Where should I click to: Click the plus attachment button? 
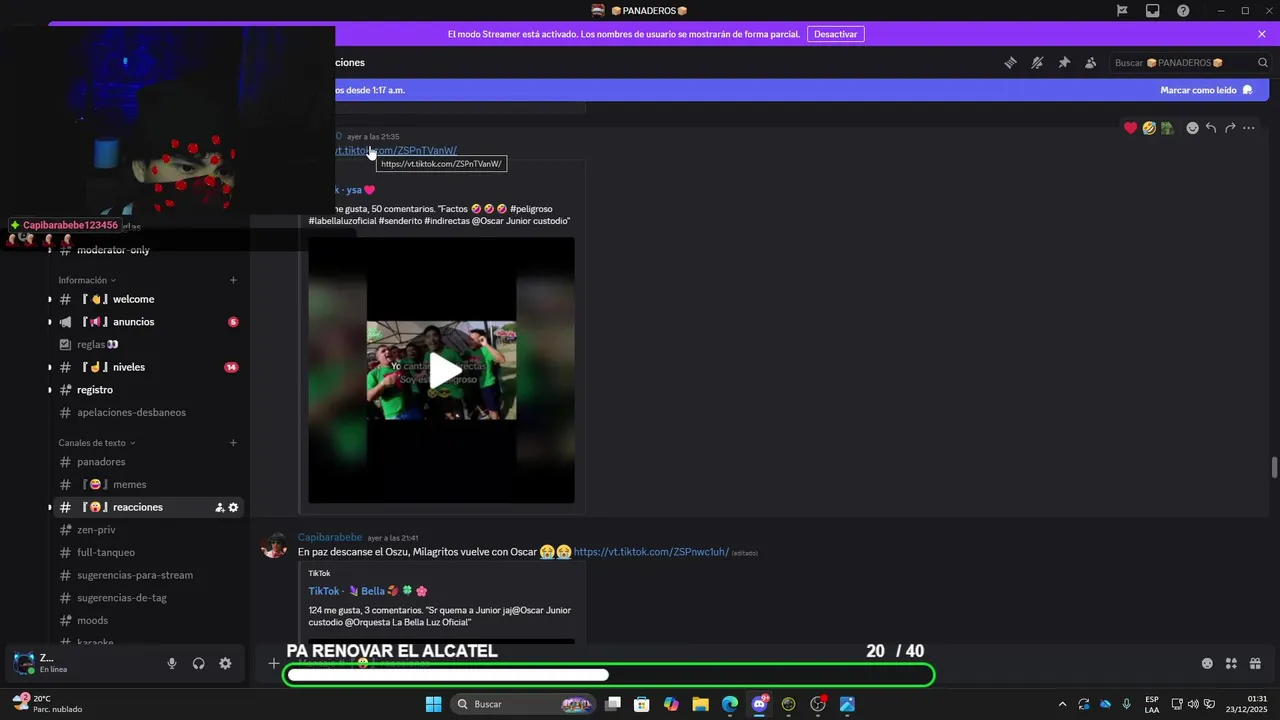(x=273, y=663)
